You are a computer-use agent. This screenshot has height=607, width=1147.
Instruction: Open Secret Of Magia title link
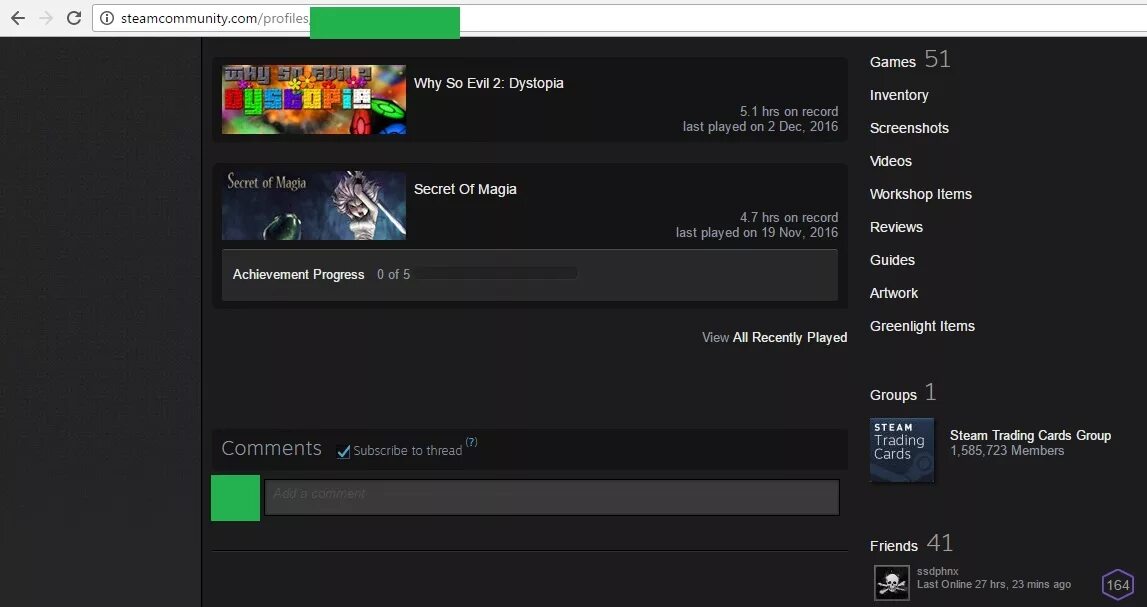465,189
